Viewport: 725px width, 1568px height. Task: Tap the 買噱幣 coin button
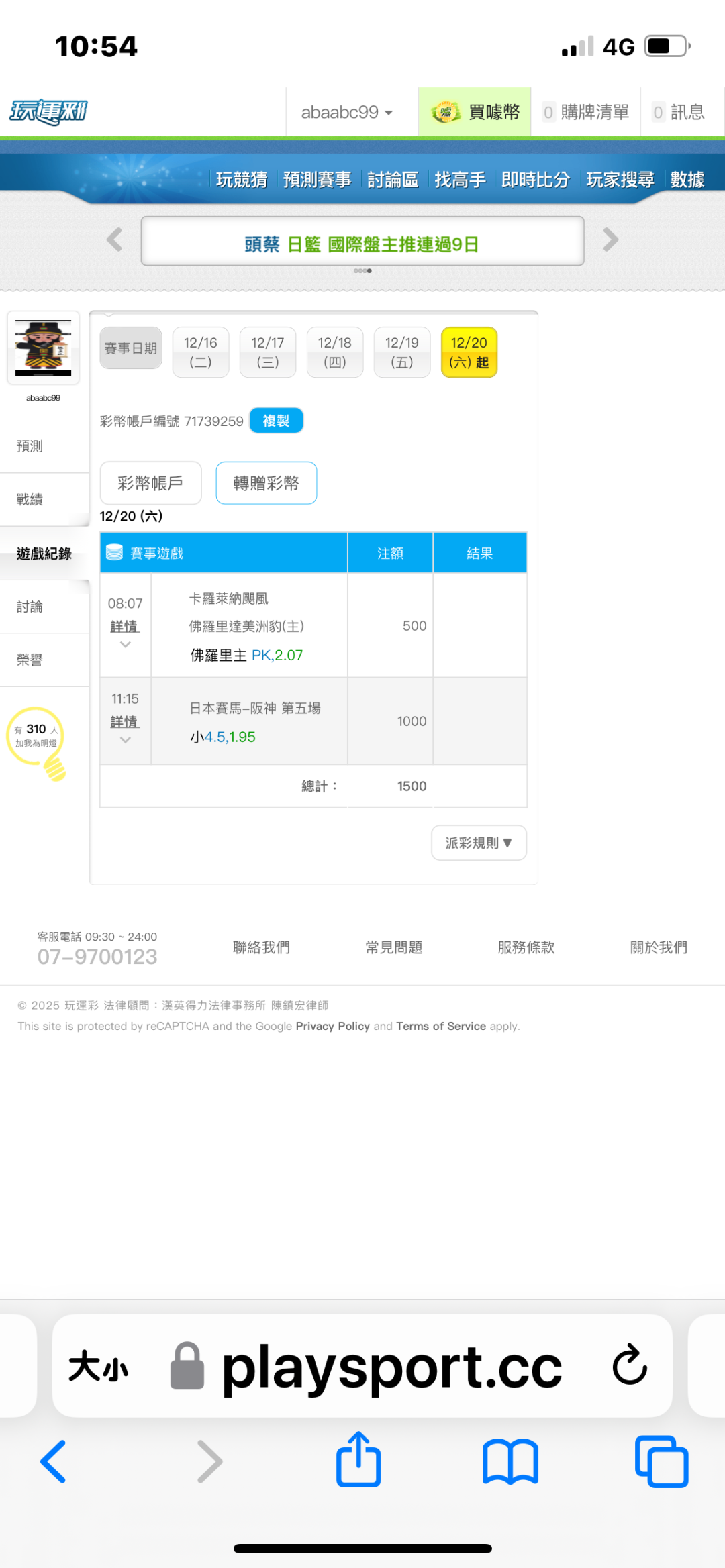pyautogui.click(x=475, y=112)
